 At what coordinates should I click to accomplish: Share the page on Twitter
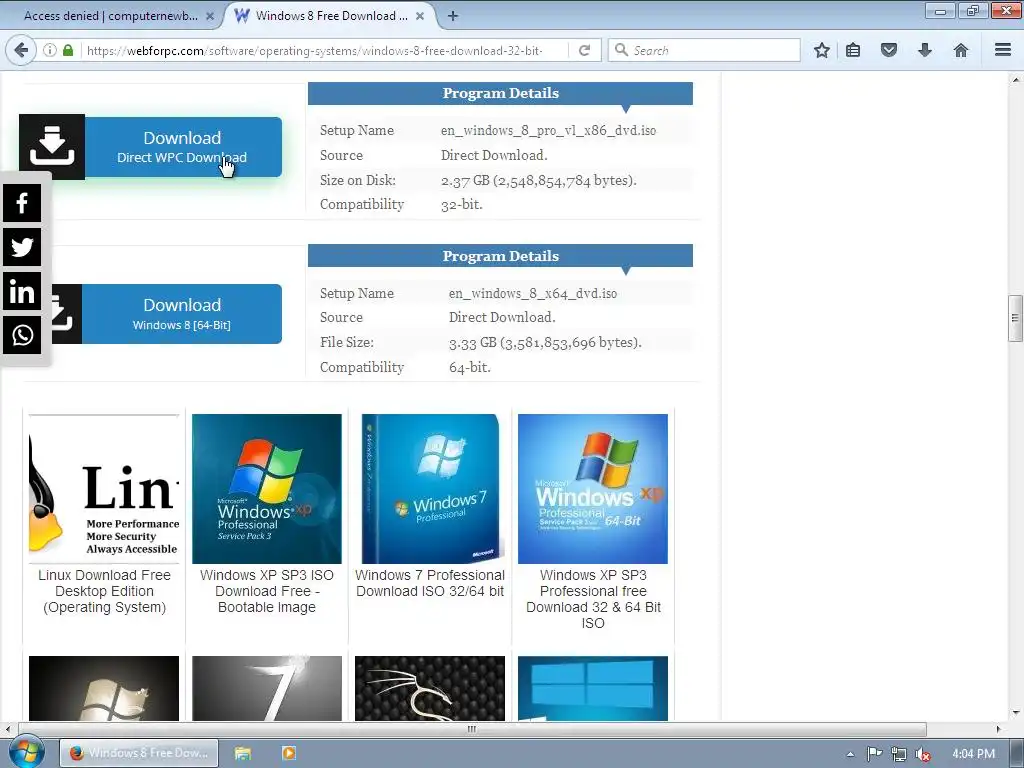(x=22, y=247)
